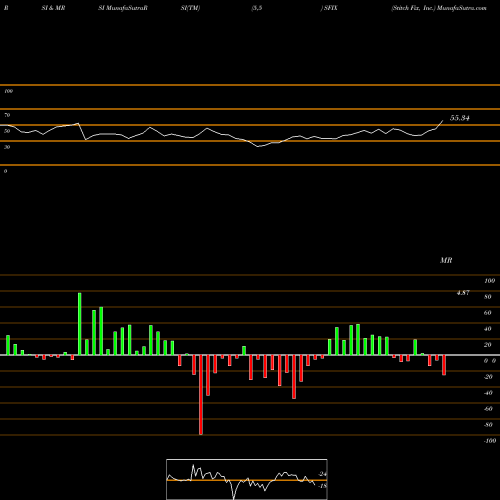The height and width of the screenshot is (500, 500).
Task: Select the SFIX ticker text in header
Action: pyautogui.click(x=331, y=8)
